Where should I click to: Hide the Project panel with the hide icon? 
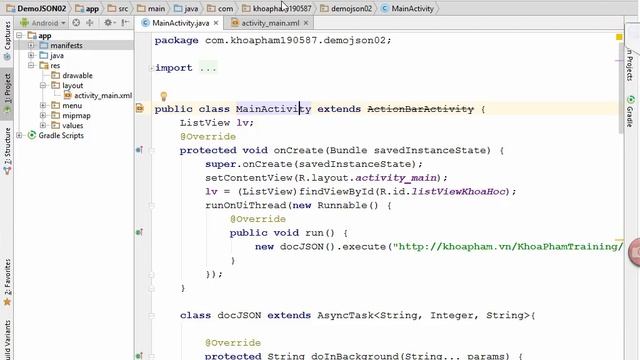(125, 23)
